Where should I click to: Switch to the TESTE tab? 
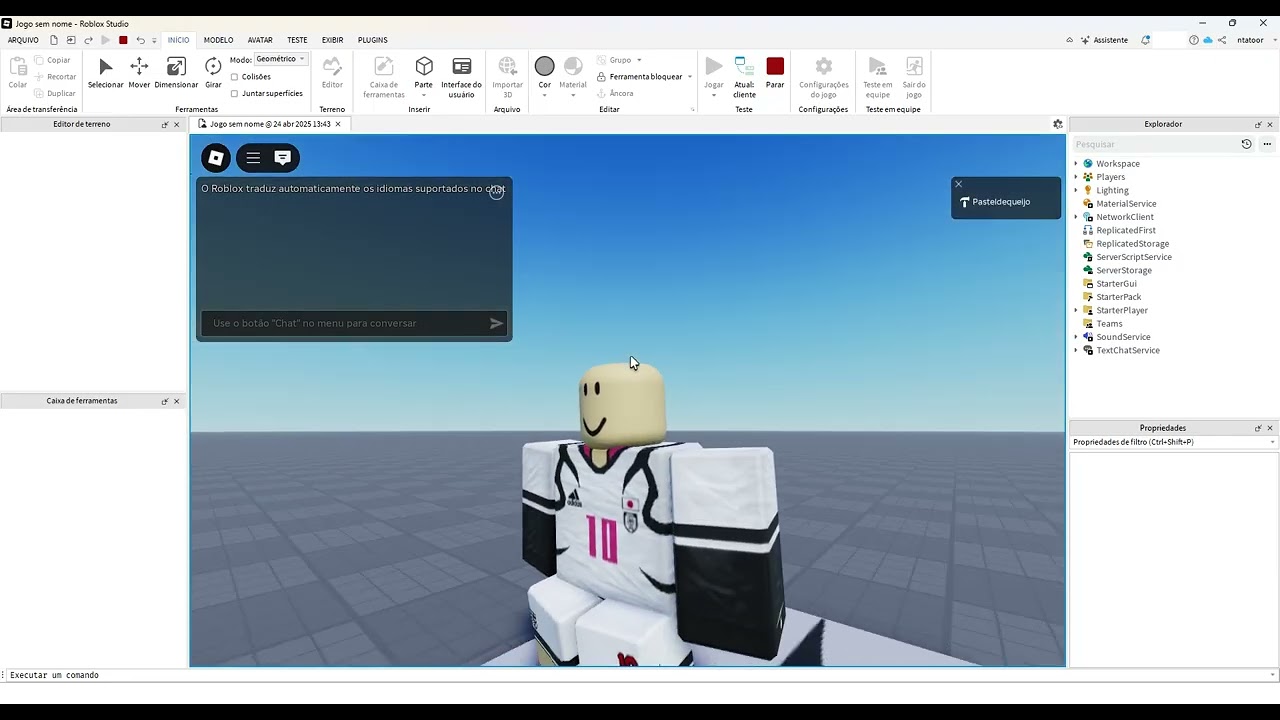point(297,40)
